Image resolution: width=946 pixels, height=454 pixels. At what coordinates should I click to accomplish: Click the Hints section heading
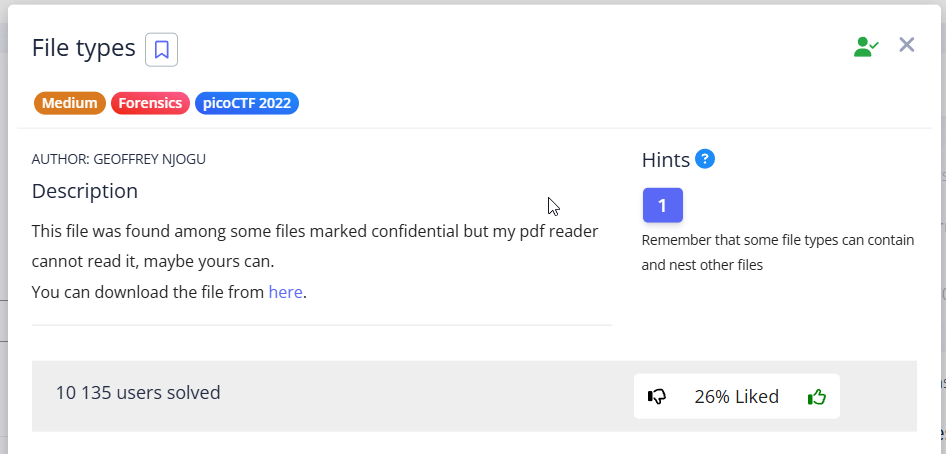(x=665, y=160)
